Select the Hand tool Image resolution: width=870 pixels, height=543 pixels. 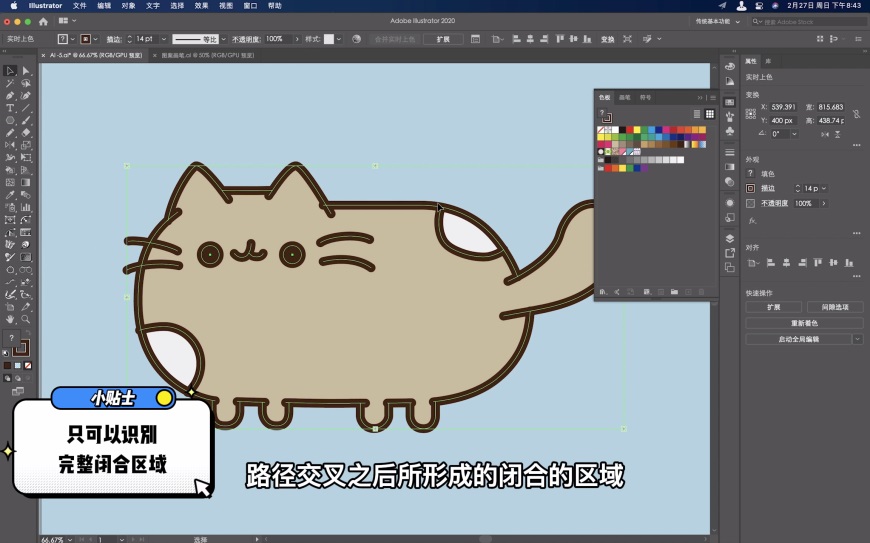10,319
